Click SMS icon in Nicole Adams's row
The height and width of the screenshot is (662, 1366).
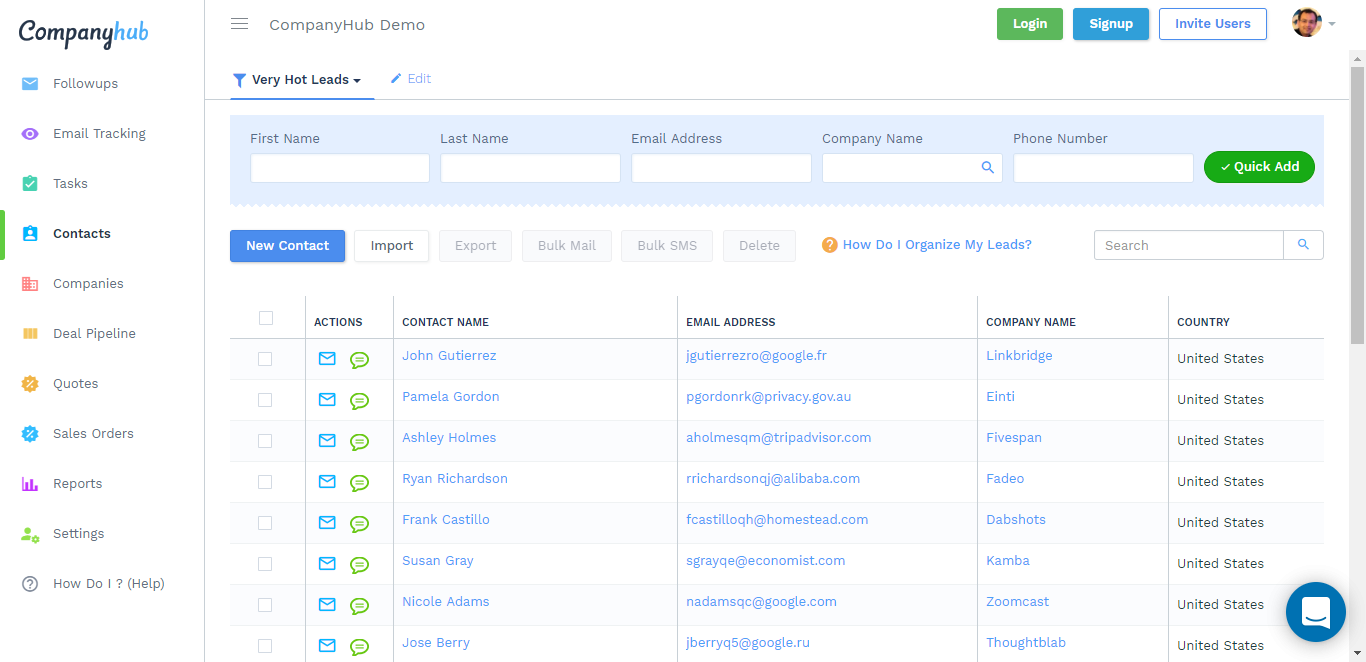point(359,606)
